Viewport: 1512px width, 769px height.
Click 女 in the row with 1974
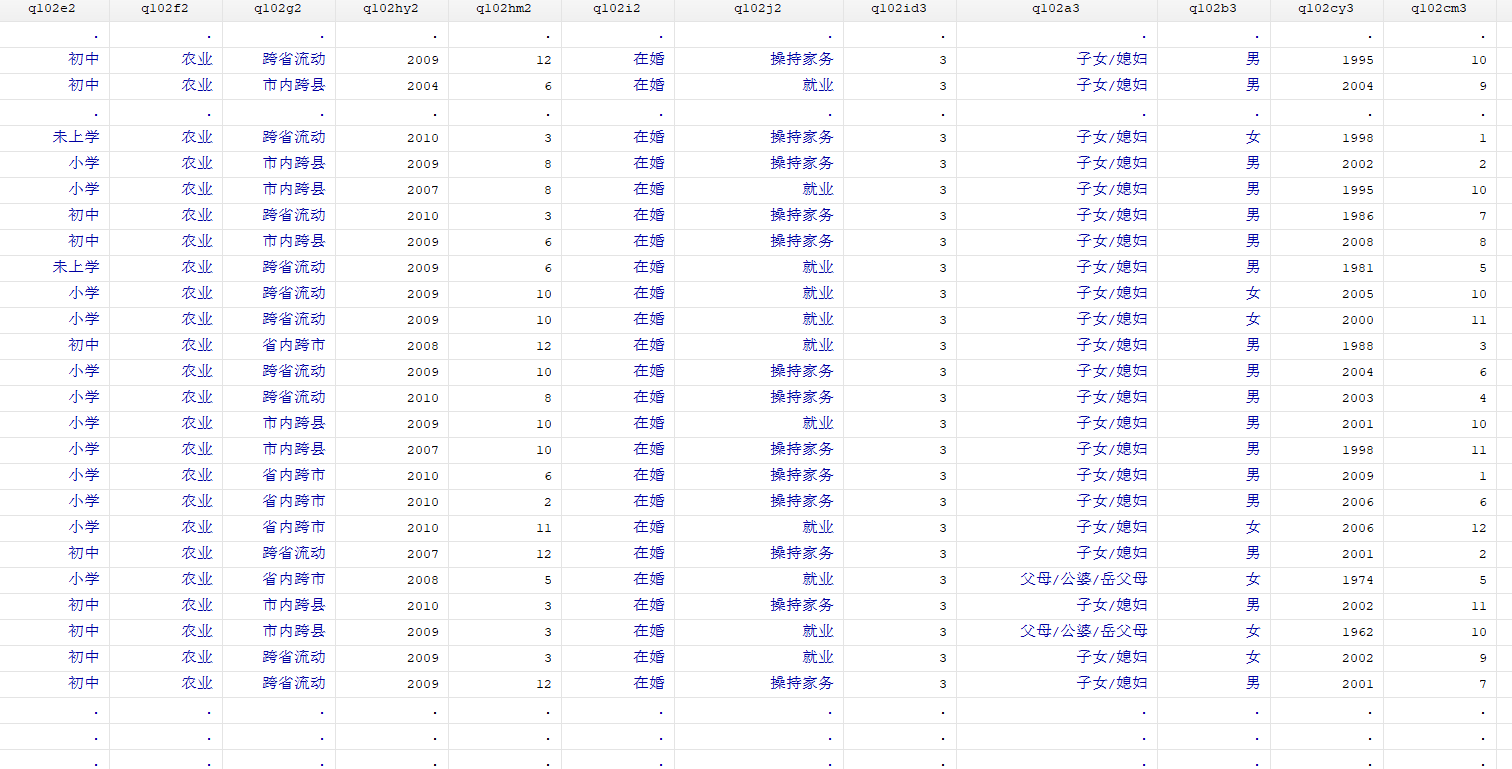click(x=1253, y=579)
